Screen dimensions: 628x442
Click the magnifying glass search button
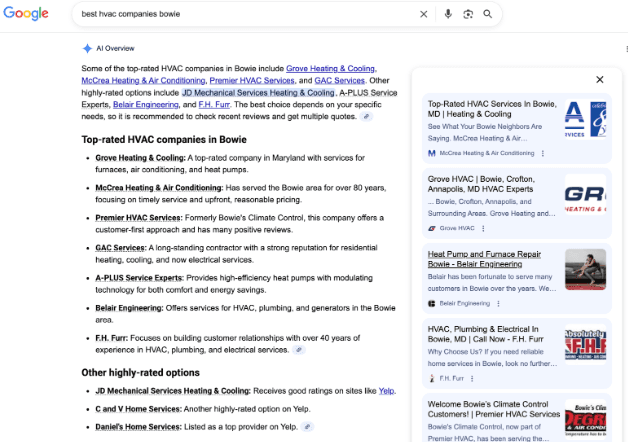point(488,14)
